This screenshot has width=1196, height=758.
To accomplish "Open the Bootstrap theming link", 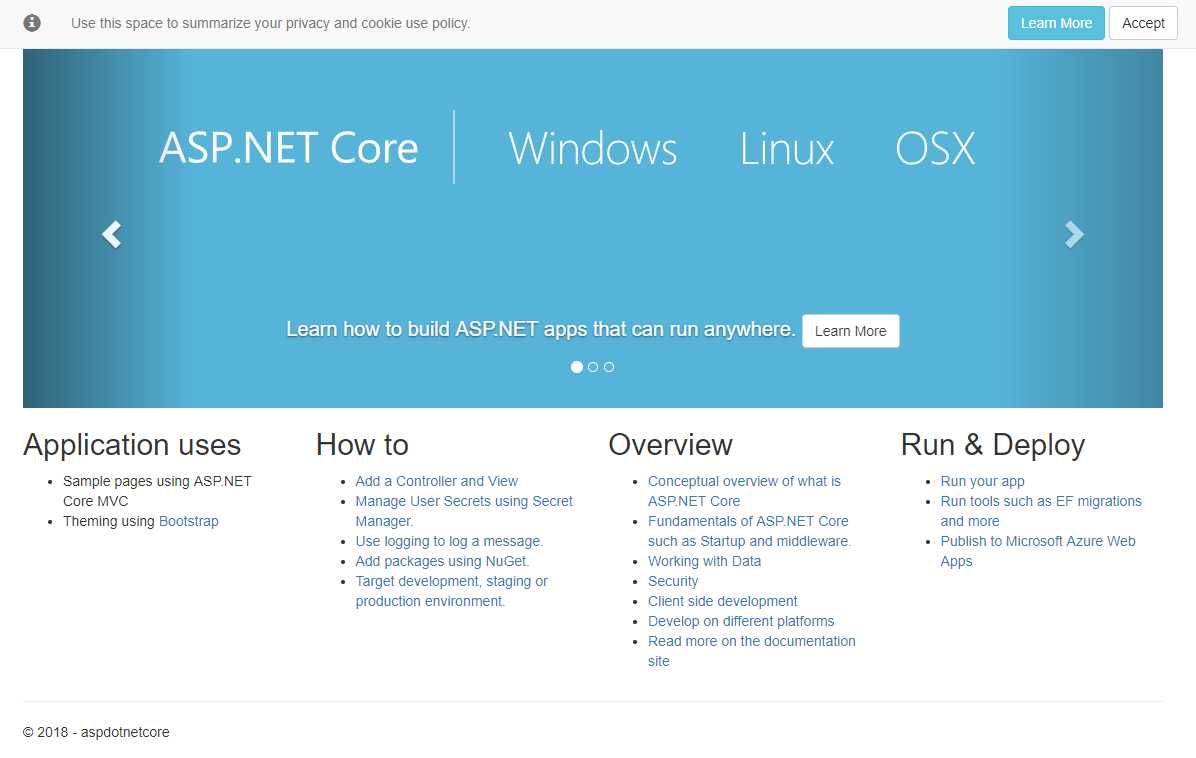I will (188, 521).
